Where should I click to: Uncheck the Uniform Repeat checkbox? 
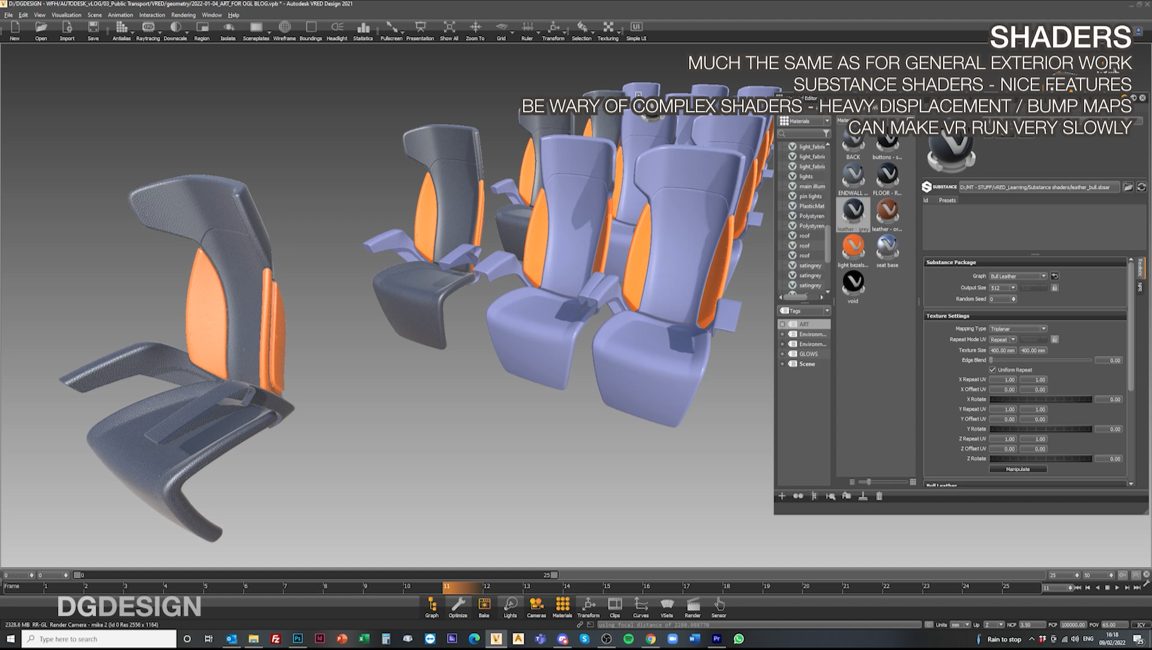point(991,369)
